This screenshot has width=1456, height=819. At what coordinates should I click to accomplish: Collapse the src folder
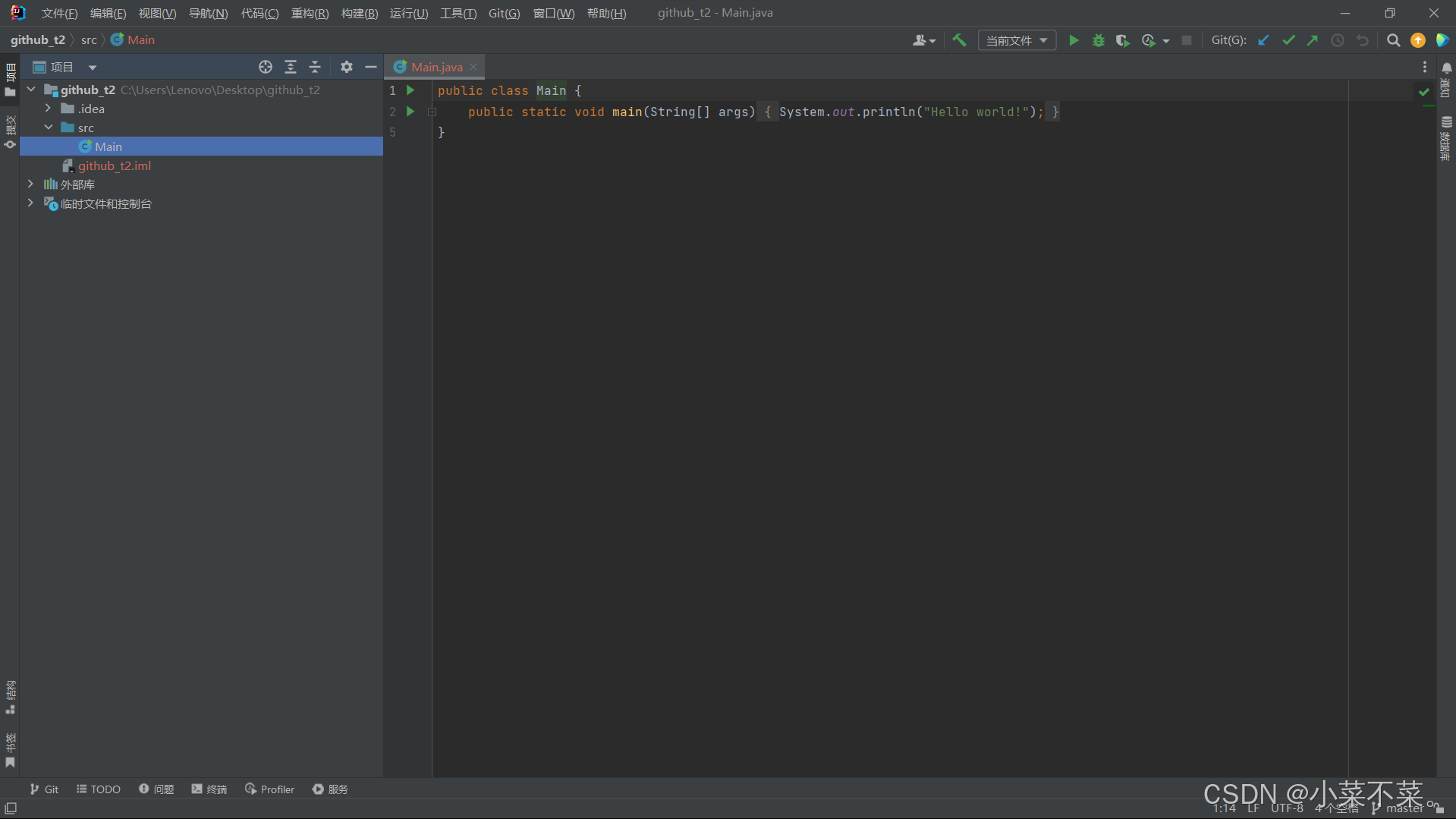(x=49, y=128)
